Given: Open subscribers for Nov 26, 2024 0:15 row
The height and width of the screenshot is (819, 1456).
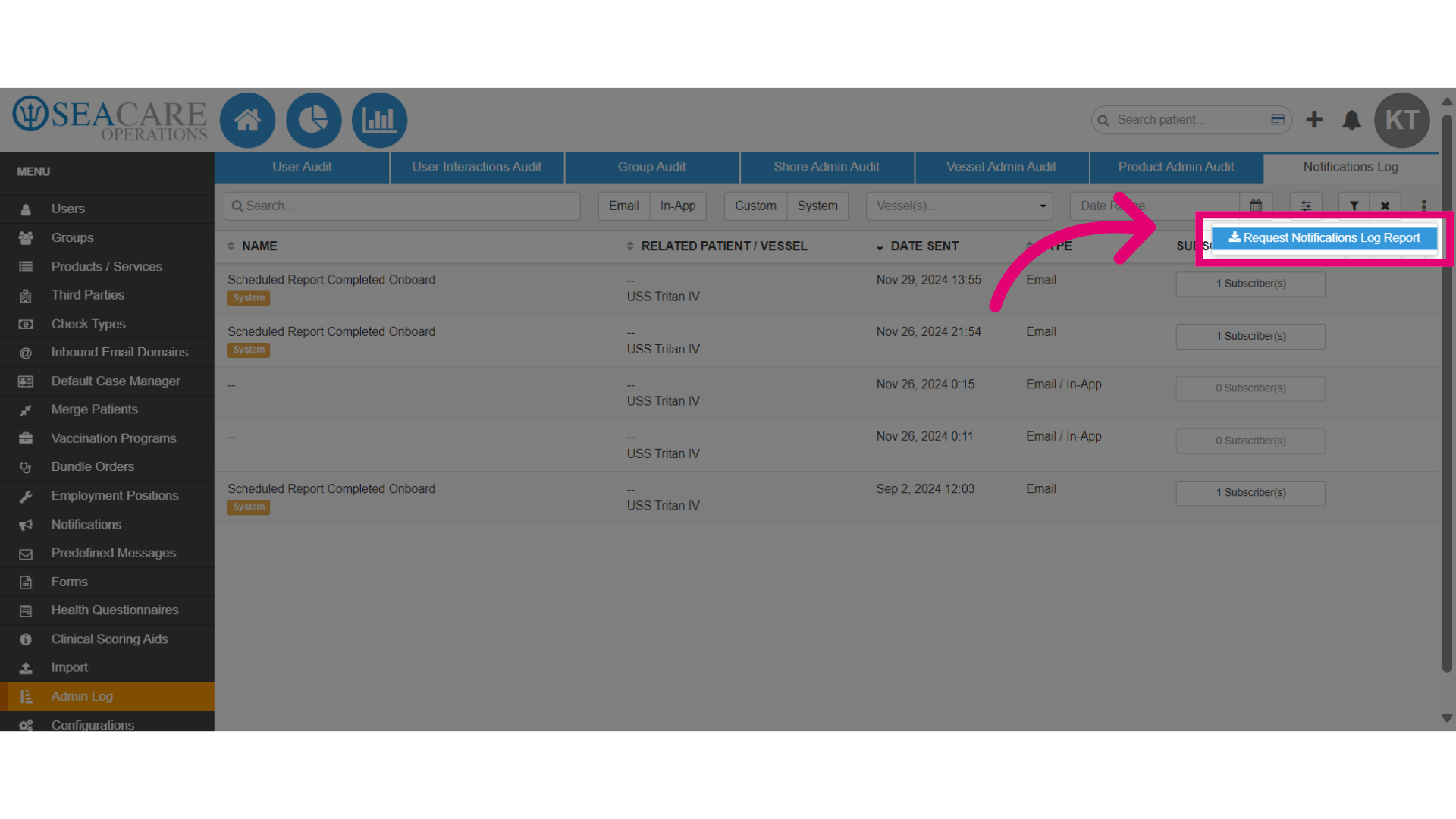Looking at the screenshot, I should [x=1250, y=388].
